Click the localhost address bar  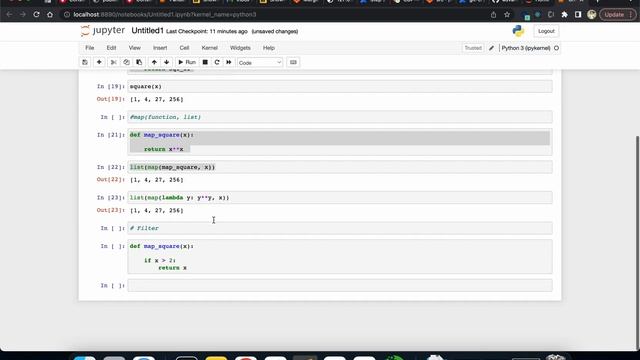coord(273,15)
